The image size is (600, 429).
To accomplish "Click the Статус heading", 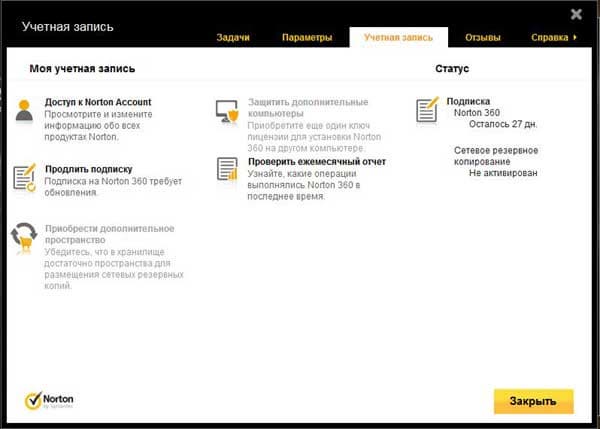I will [x=452, y=69].
